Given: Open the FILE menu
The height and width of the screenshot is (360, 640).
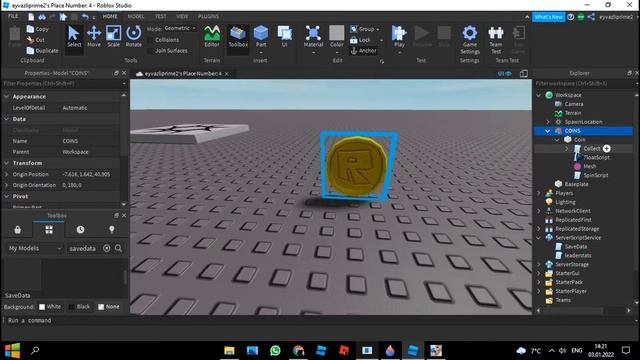Looking at the screenshot, I should coord(13,16).
